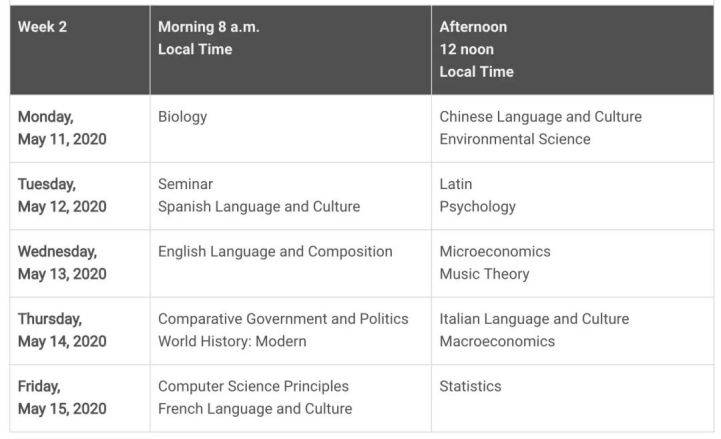
Task: Click the Latin exam entry
Action: point(456,184)
